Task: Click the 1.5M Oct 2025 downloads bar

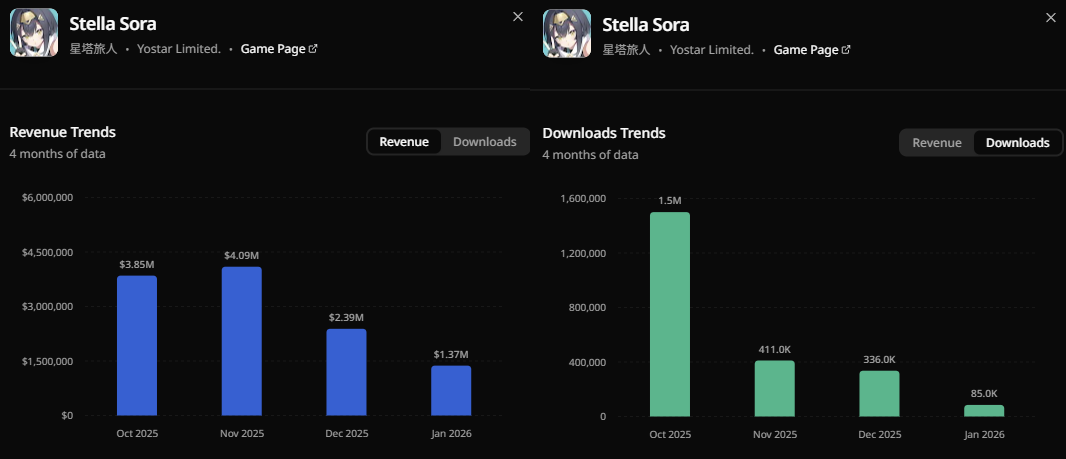Action: point(670,314)
